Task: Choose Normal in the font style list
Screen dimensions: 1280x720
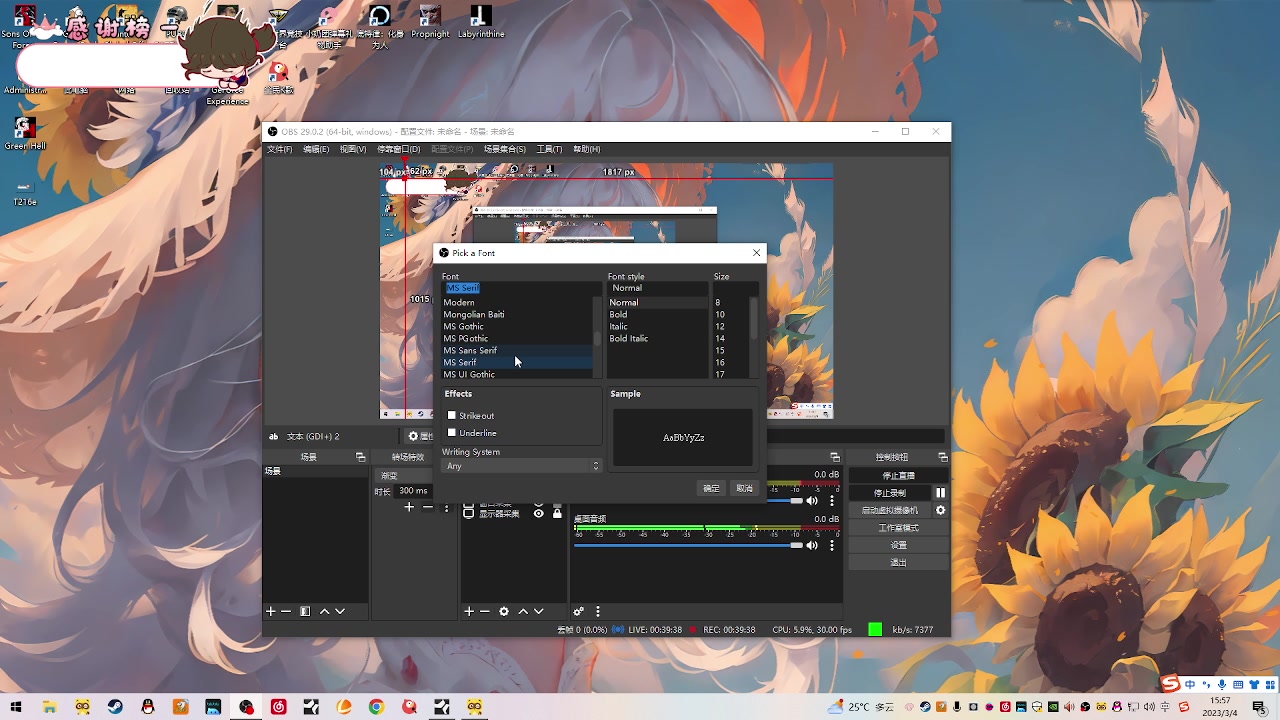Action: [x=657, y=302]
